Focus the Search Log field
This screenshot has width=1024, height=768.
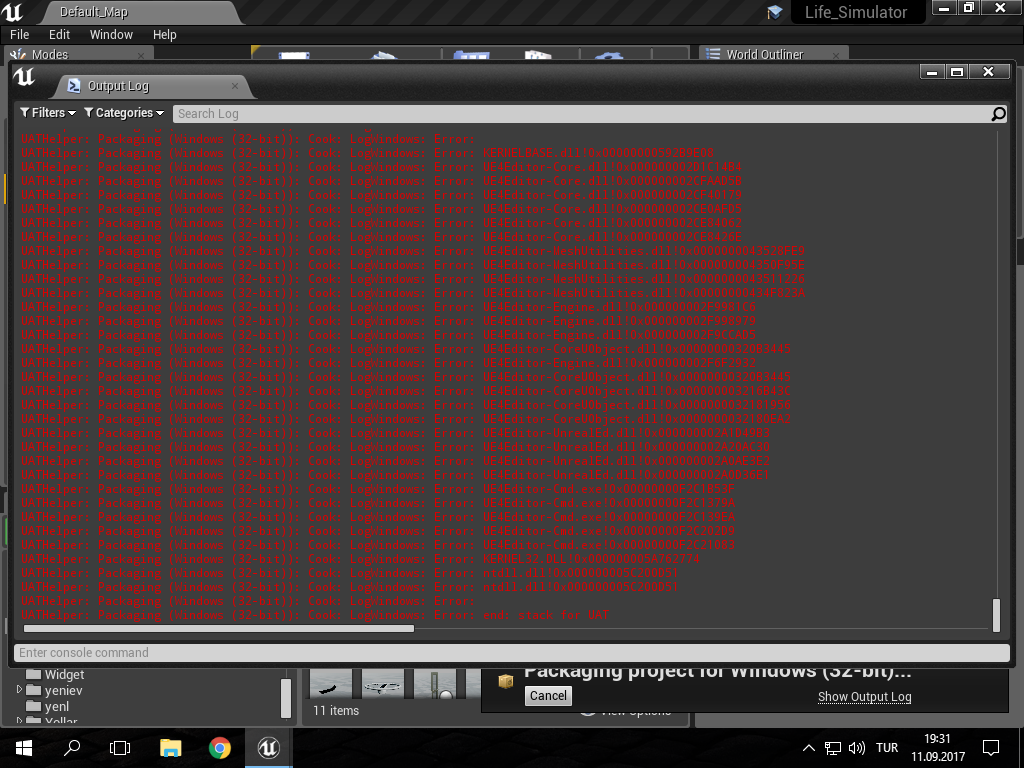coord(581,114)
